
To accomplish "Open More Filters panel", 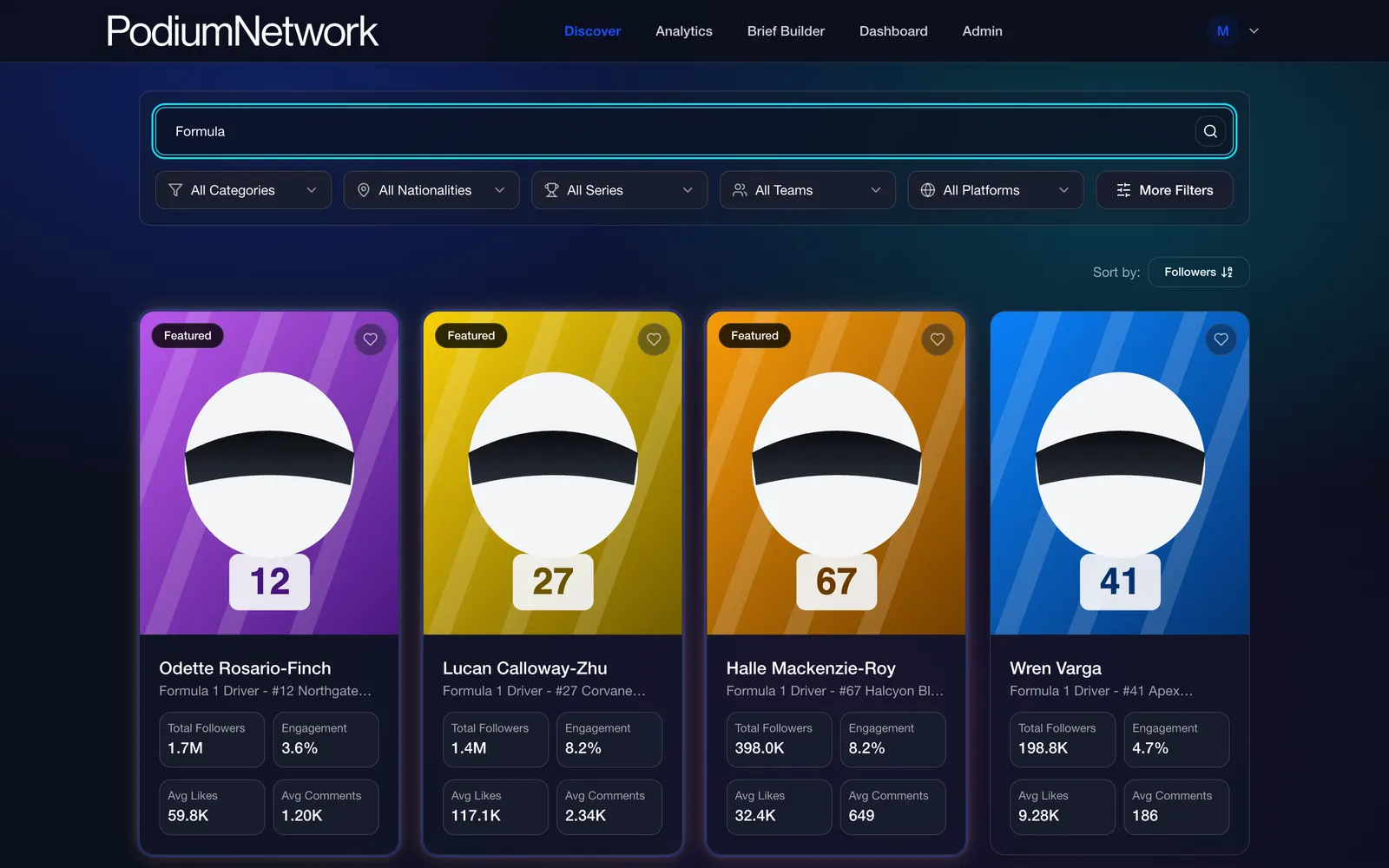I will (1164, 190).
